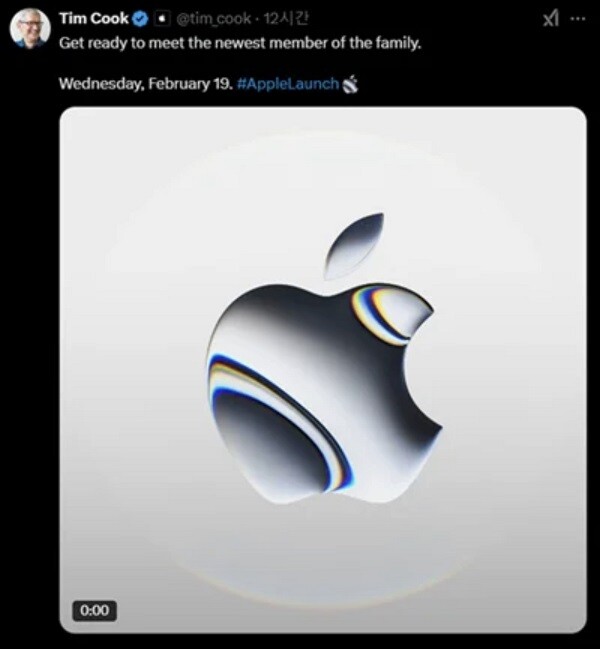Play the Apple logo teaser video
Screen dimensions: 600x649
click(323, 370)
